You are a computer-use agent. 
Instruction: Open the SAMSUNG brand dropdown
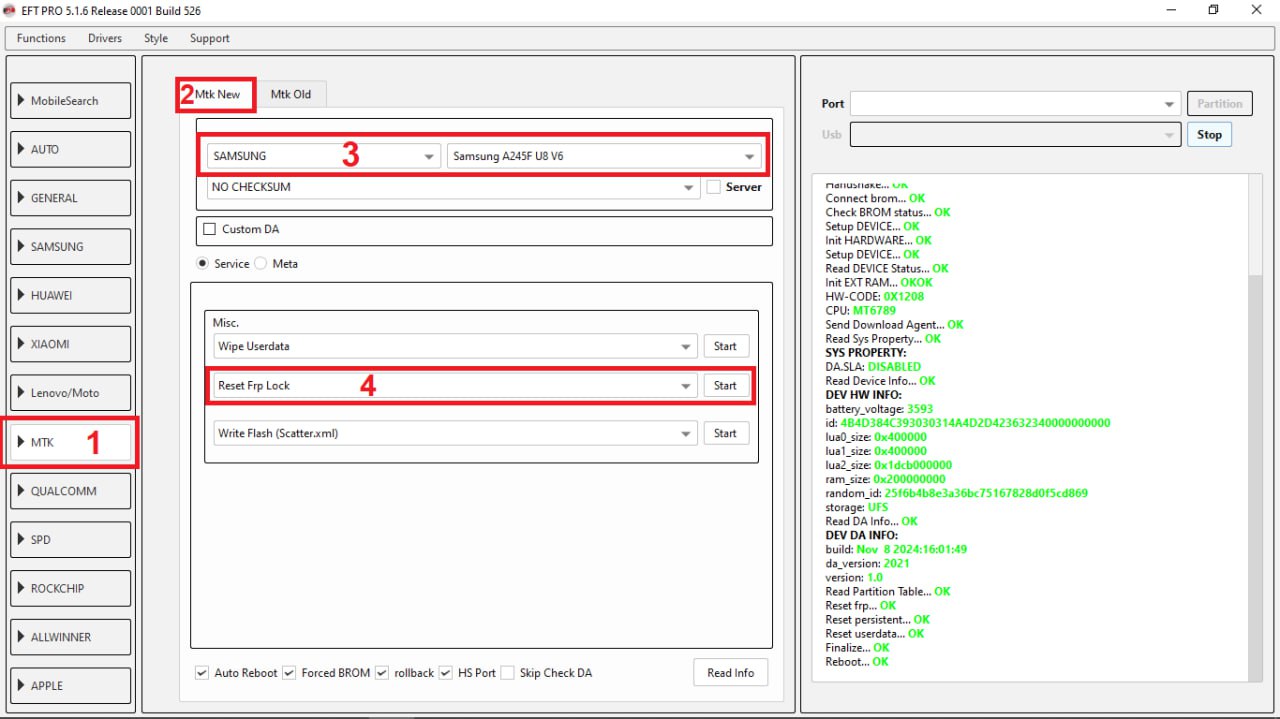(324, 156)
